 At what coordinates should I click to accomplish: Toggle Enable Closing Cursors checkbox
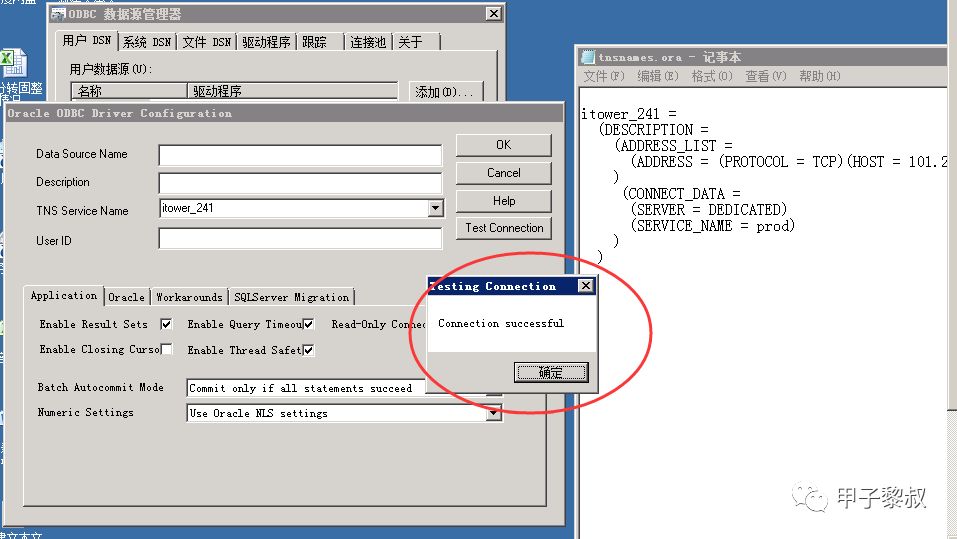pyautogui.click(x=166, y=349)
